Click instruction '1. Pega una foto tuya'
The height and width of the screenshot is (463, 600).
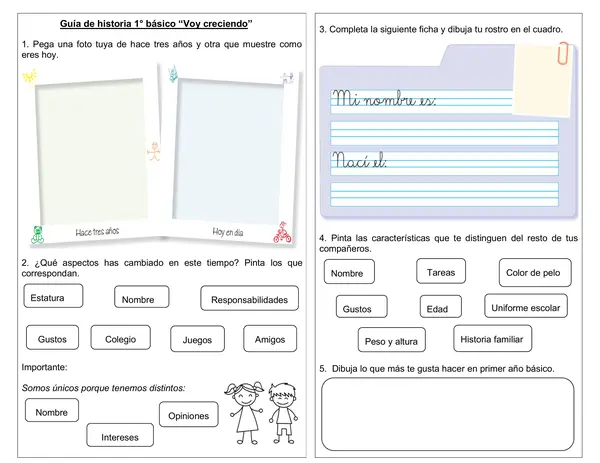pyautogui.click(x=161, y=49)
